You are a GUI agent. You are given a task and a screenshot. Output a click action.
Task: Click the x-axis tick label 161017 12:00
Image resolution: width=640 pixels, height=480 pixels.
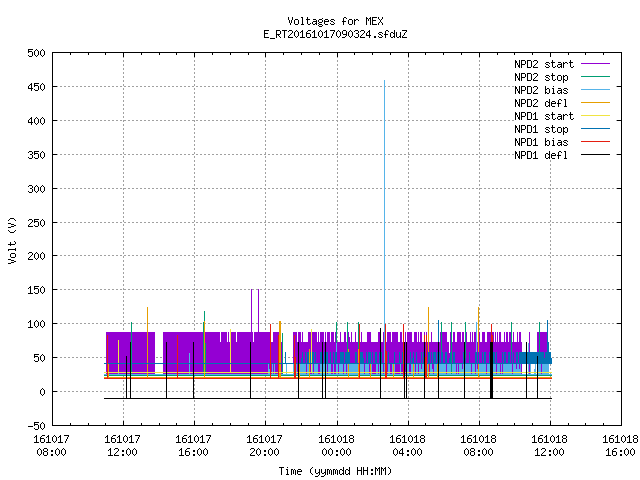pyautogui.click(x=122, y=446)
